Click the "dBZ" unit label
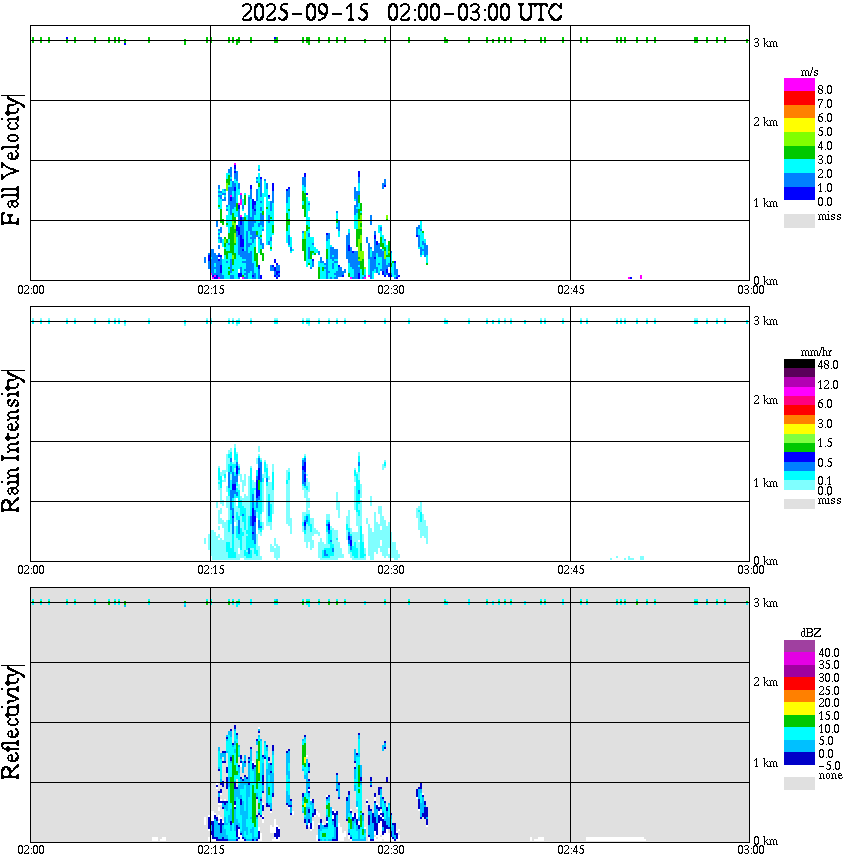 pyautogui.click(x=811, y=633)
